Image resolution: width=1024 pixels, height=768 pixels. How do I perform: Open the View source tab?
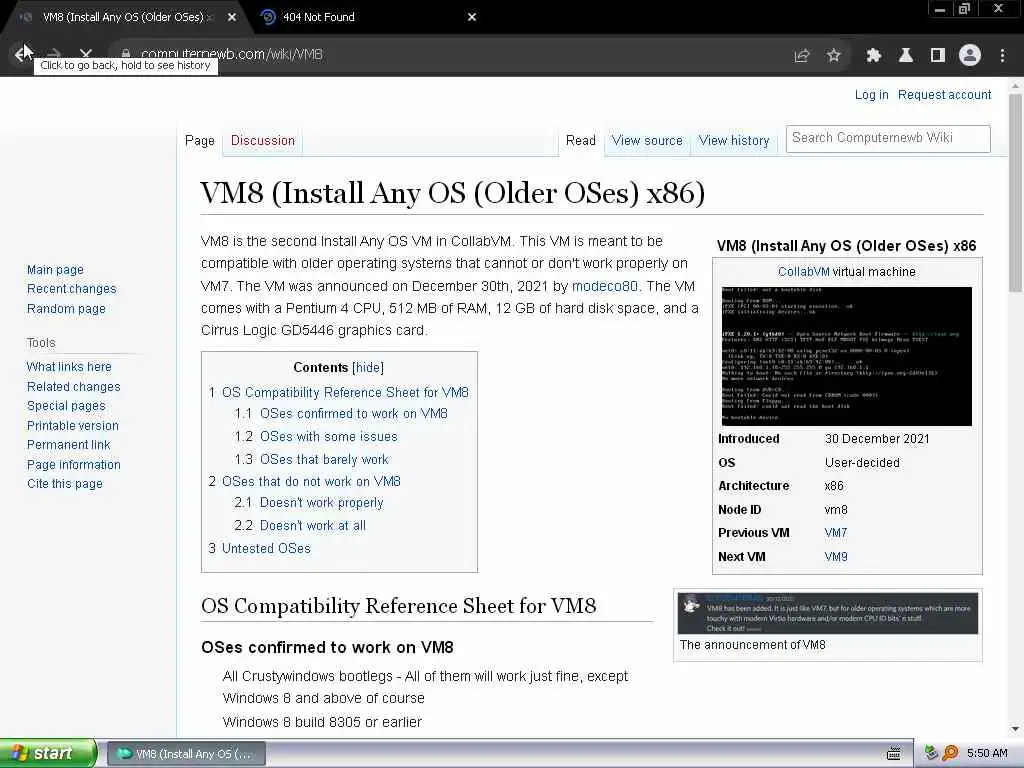(x=647, y=140)
